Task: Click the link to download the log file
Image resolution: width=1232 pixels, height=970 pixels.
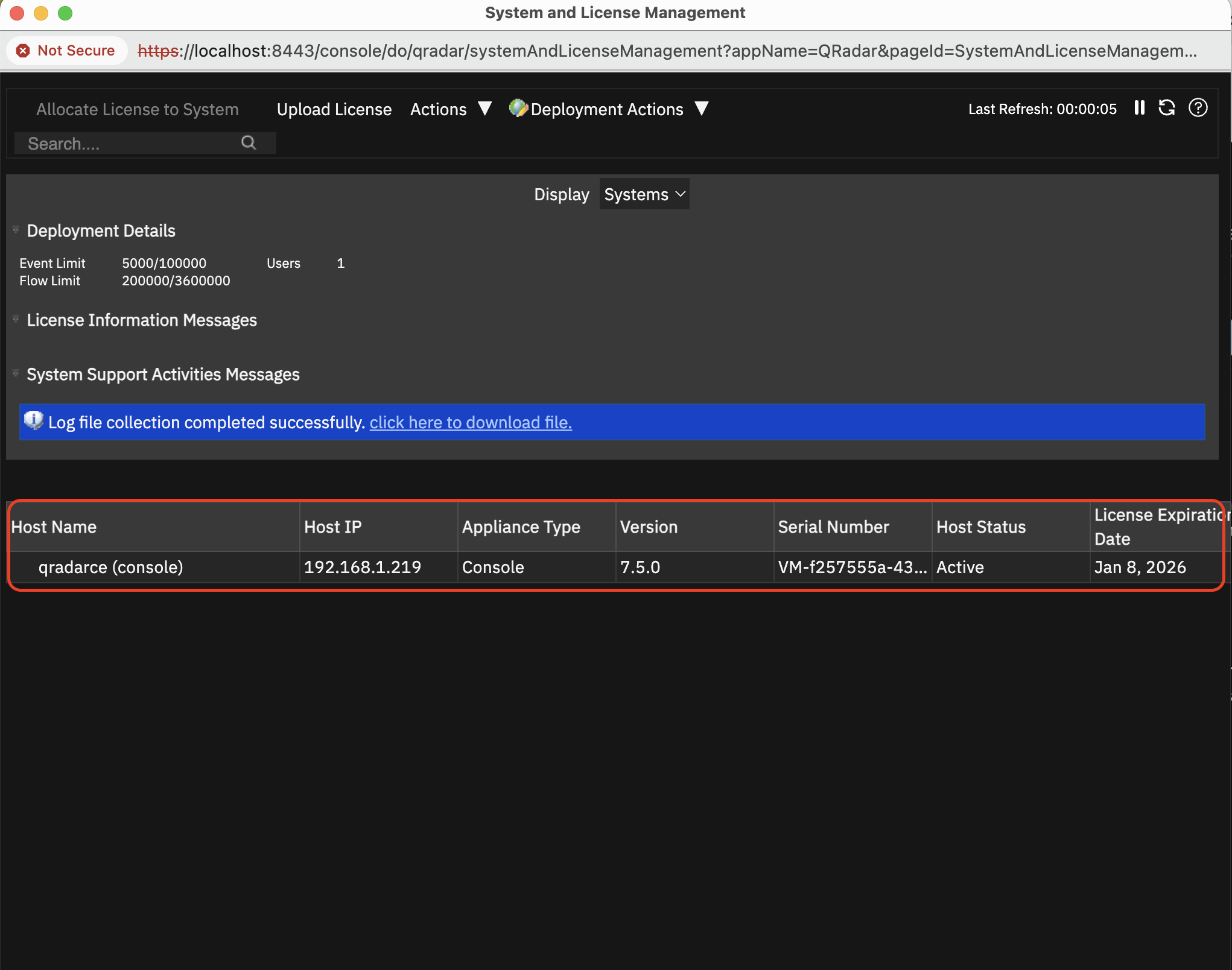Action: click(470, 422)
